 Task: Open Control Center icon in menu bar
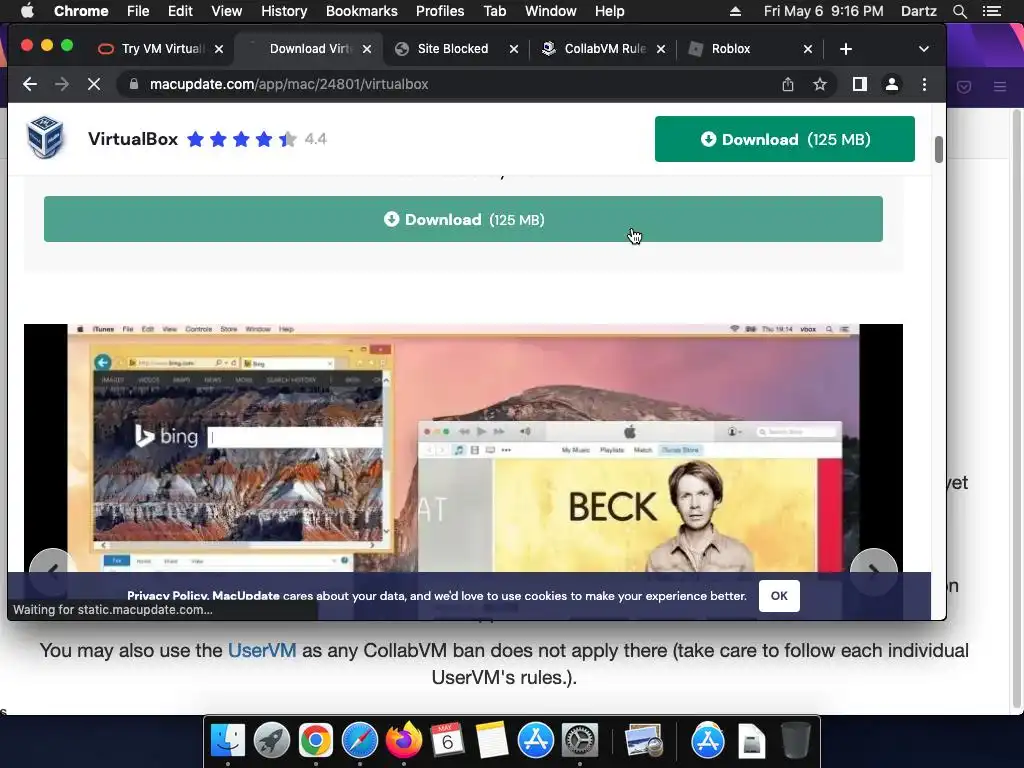[992, 11]
